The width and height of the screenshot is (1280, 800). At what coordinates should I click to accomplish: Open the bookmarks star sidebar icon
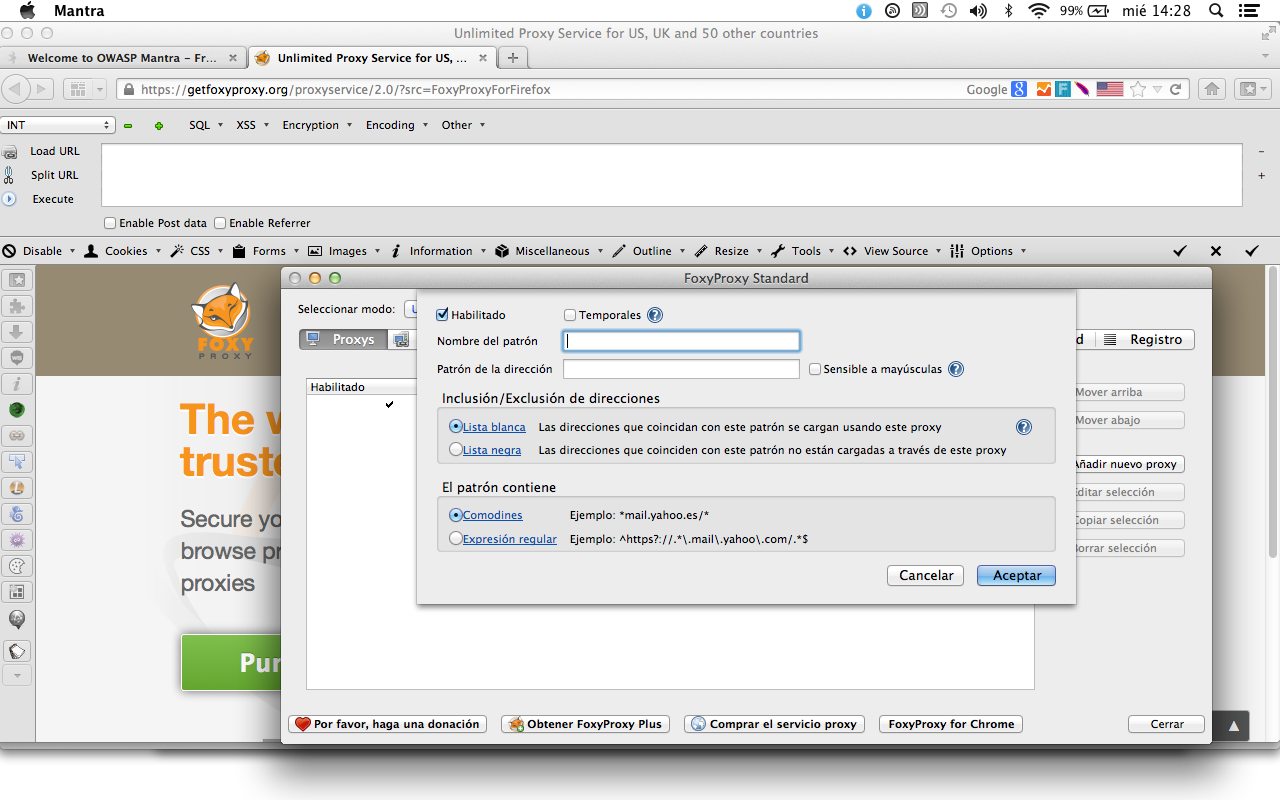point(17,280)
